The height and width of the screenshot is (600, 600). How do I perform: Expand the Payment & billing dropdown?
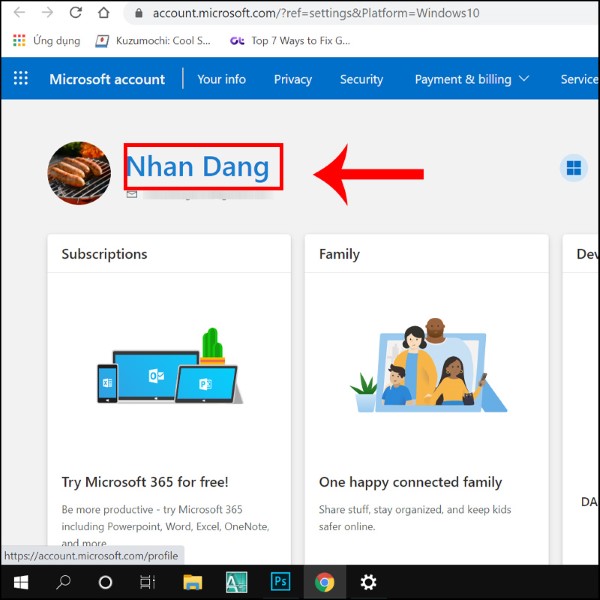pos(471,79)
